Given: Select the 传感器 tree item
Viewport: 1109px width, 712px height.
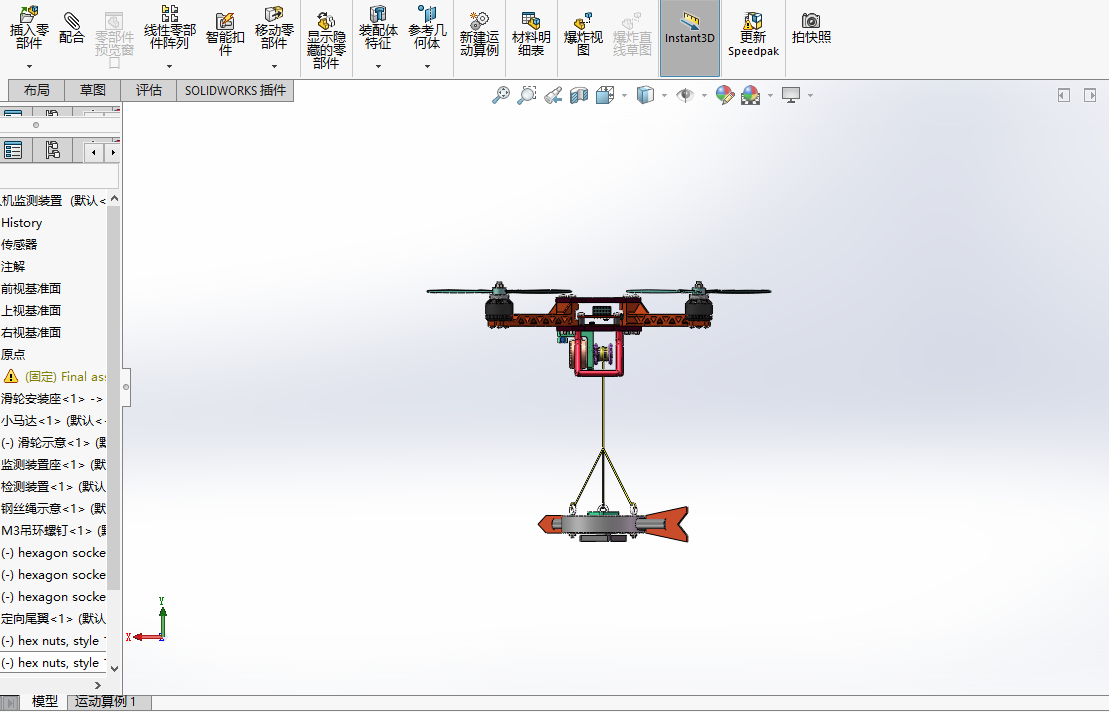Looking at the screenshot, I should point(19,245).
